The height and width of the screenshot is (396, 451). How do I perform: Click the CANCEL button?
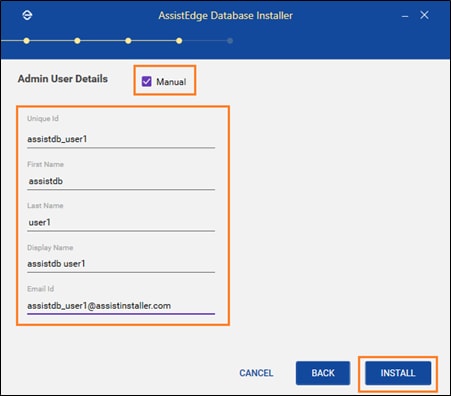(256, 373)
